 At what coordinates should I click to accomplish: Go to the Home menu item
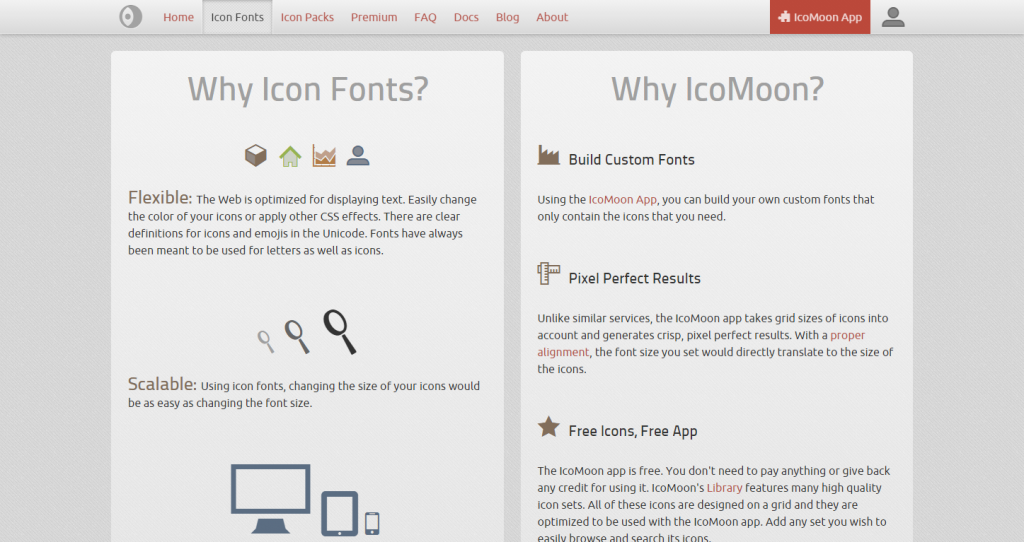pyautogui.click(x=178, y=17)
